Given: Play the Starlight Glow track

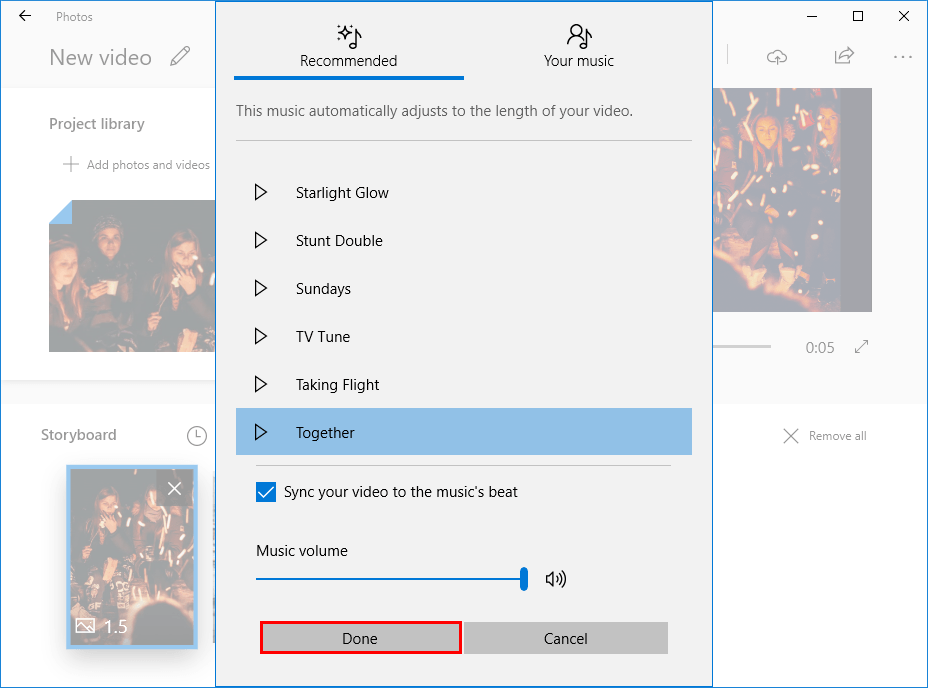Looking at the screenshot, I should pyautogui.click(x=261, y=192).
